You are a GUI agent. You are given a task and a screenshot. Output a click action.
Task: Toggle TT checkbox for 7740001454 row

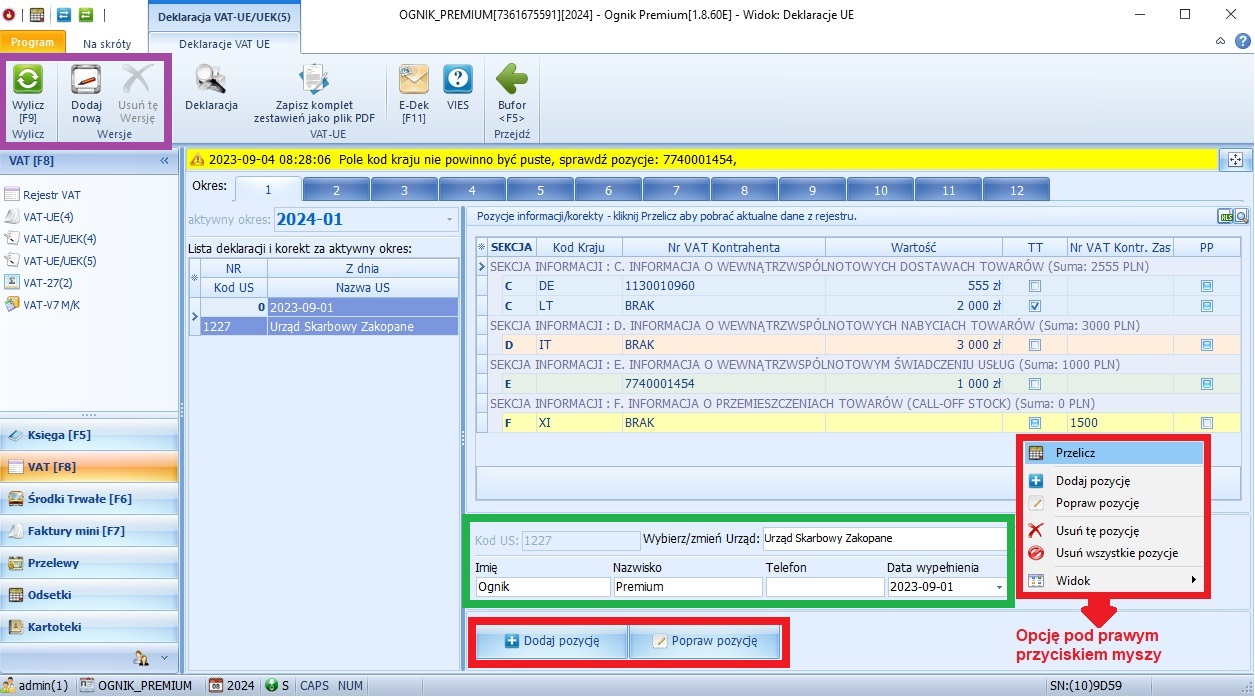[1035, 384]
